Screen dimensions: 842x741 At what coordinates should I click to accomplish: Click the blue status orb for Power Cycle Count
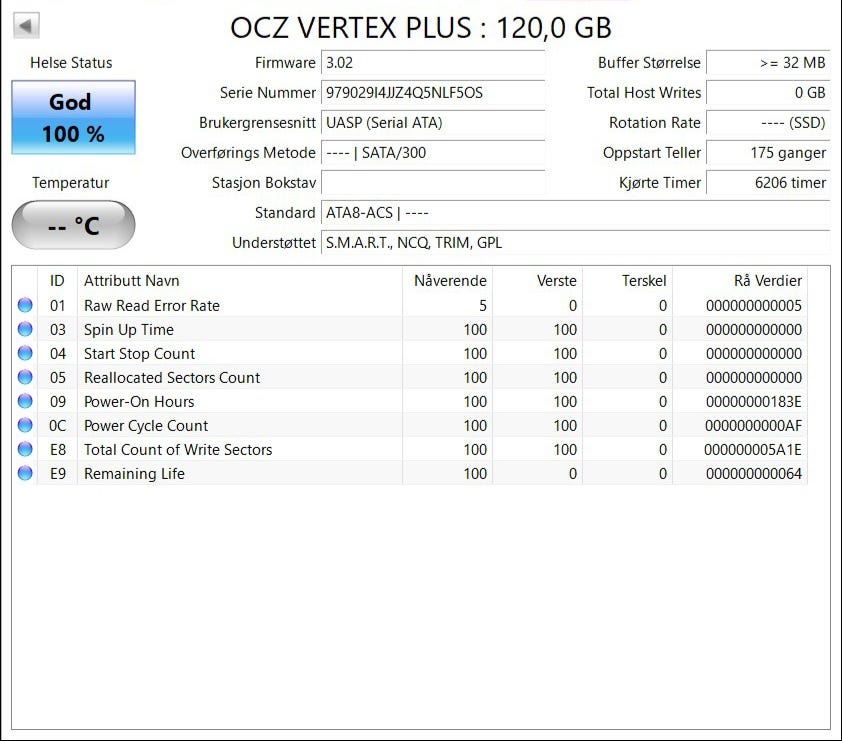point(25,425)
